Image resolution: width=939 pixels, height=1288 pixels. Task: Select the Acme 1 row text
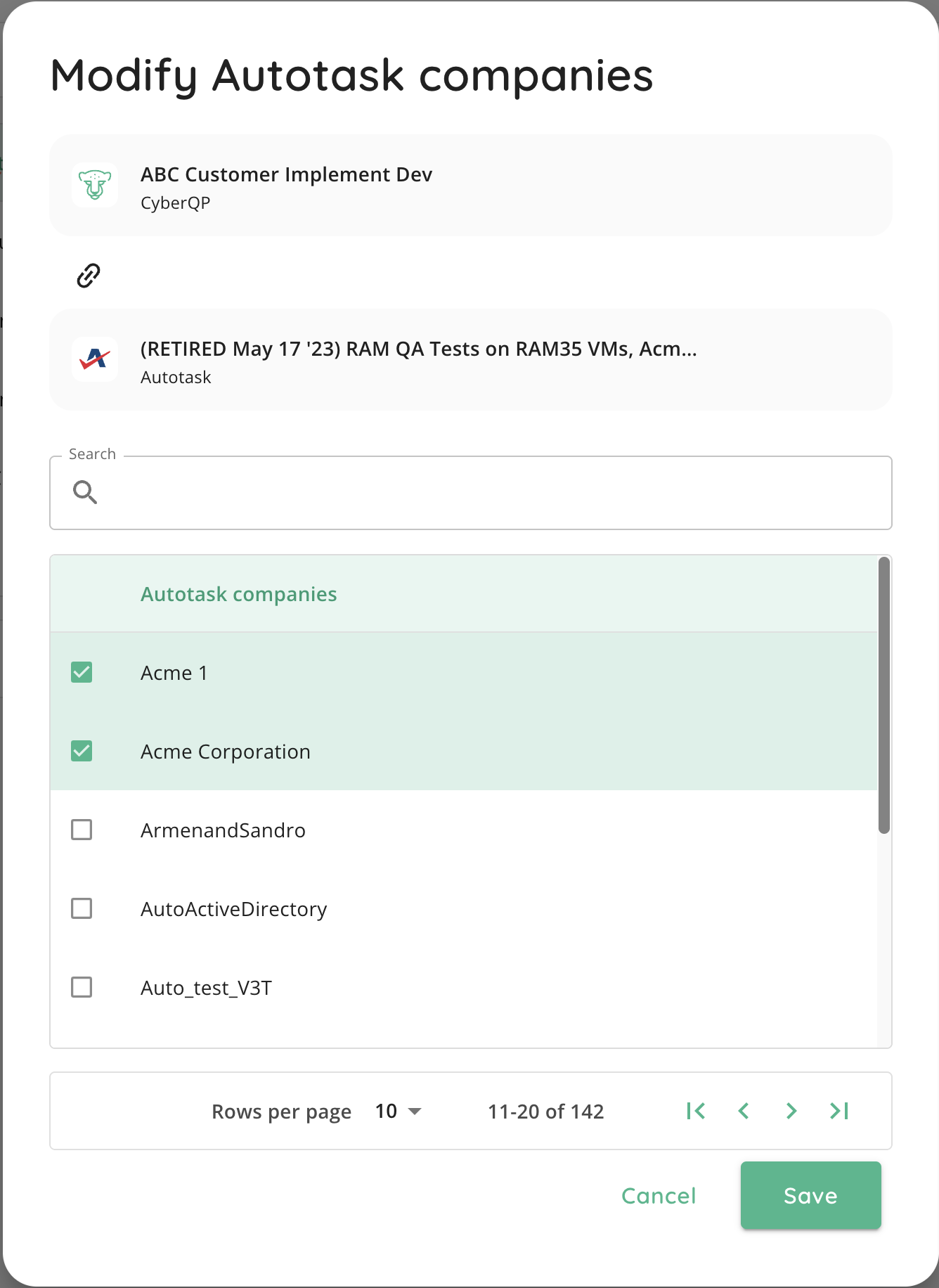[174, 673]
